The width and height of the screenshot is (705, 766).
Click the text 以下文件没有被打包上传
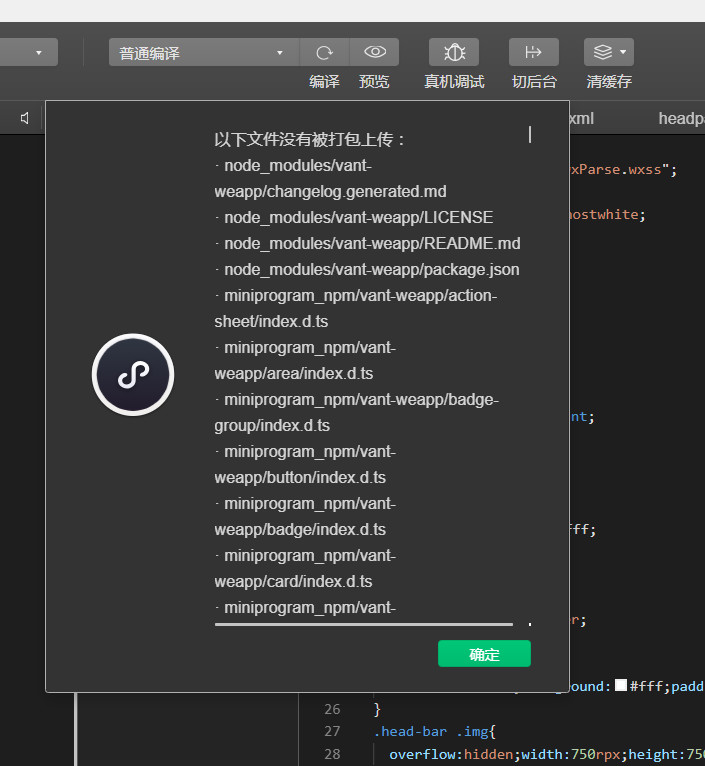coord(309,140)
